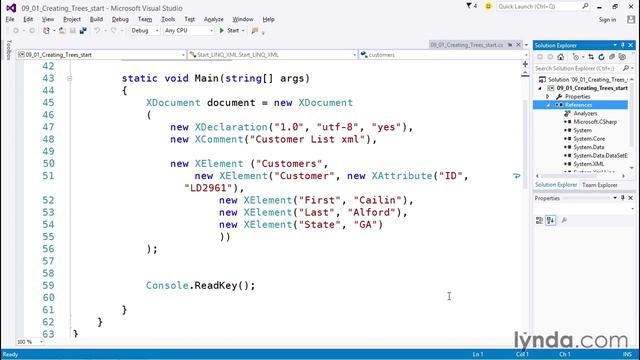Screen dimensions: 640x360
Task: Click the Alphabetical sort icon in Properties
Action: (550, 220)
